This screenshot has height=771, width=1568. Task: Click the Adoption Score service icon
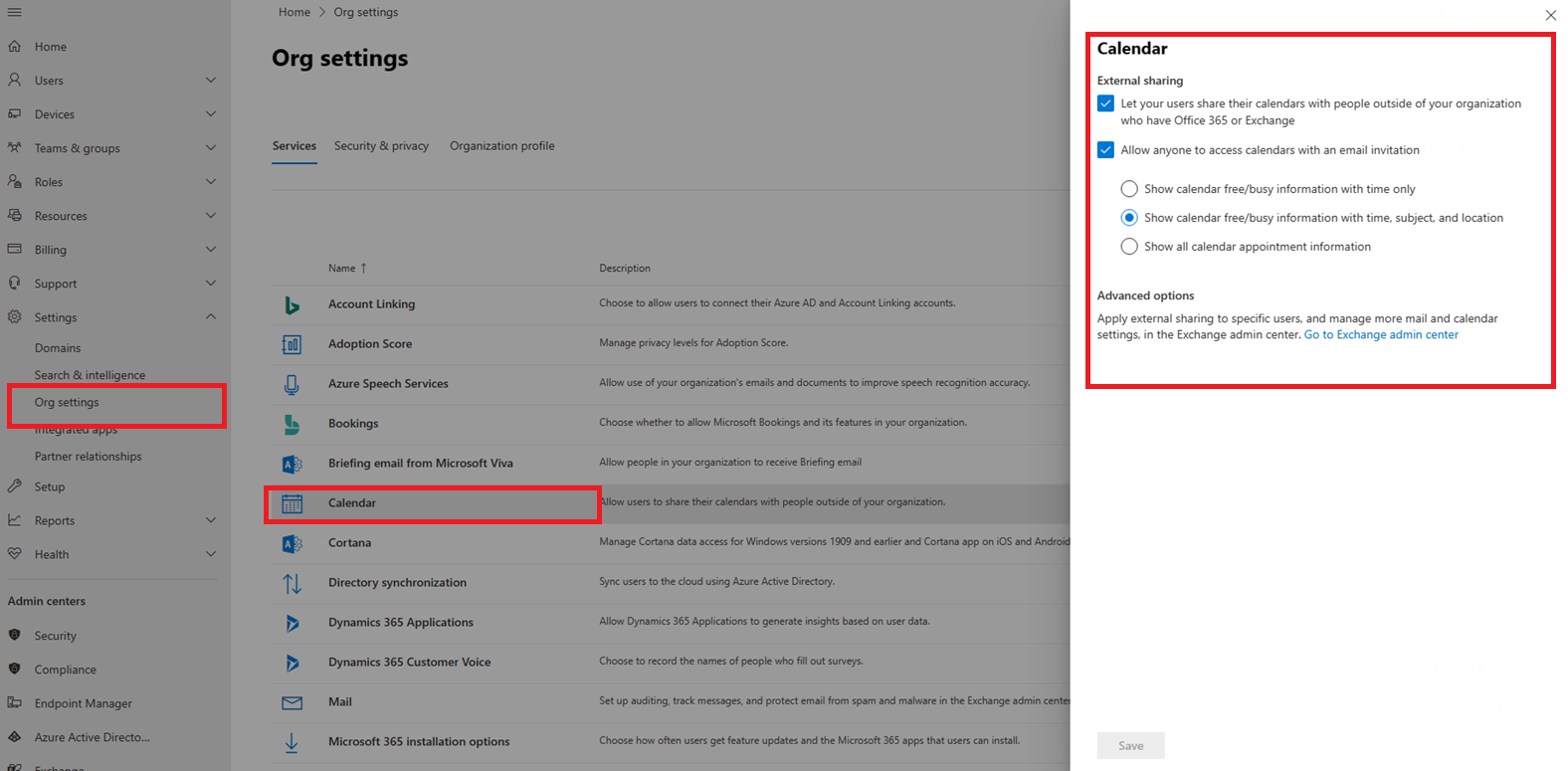[292, 344]
